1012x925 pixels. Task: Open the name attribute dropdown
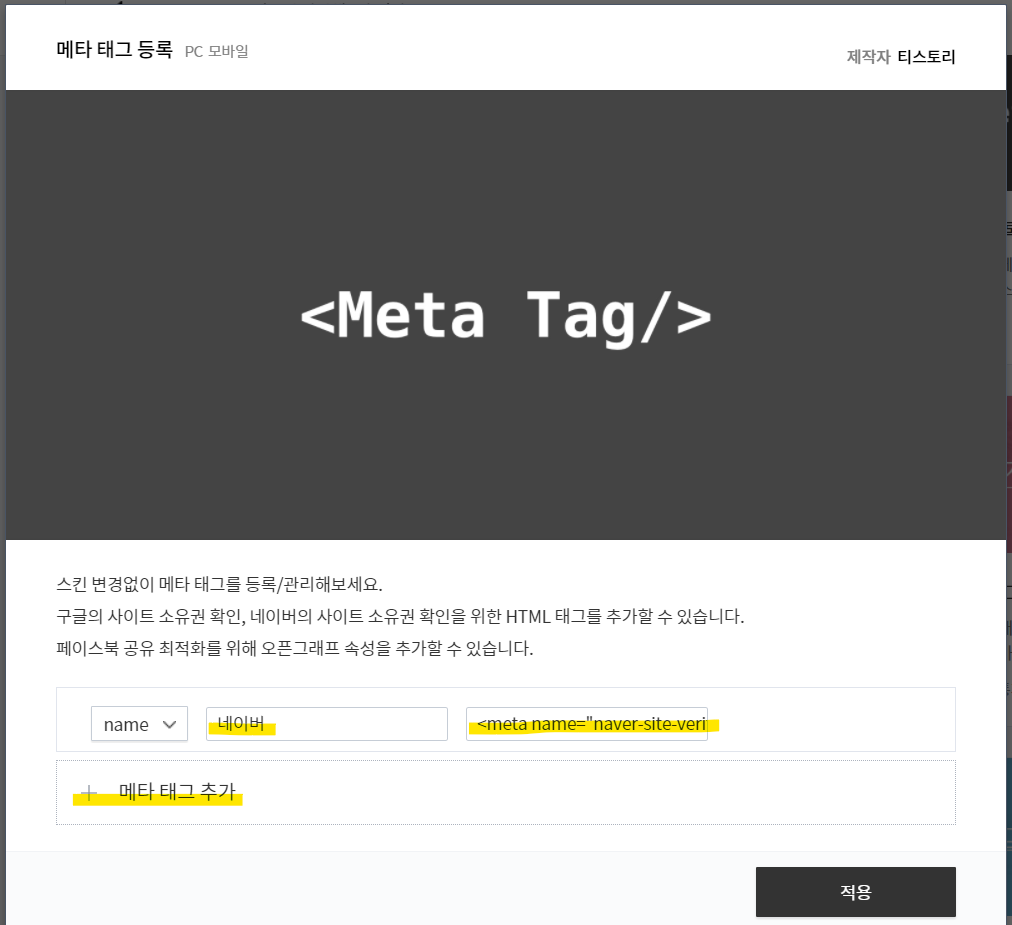click(x=139, y=724)
